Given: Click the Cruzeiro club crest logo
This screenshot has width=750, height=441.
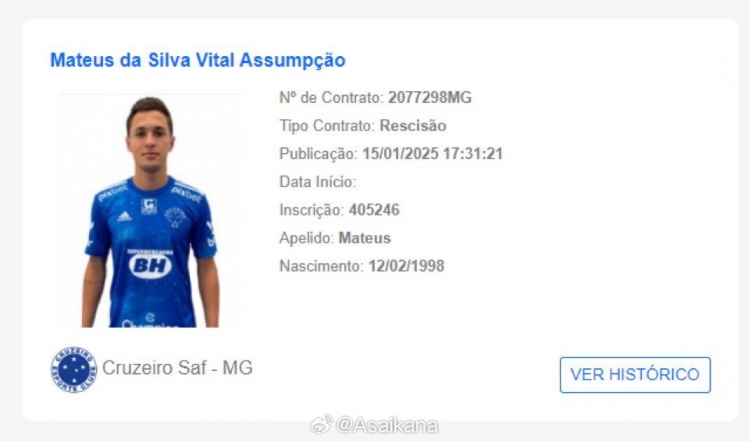Looking at the screenshot, I should click(74, 369).
